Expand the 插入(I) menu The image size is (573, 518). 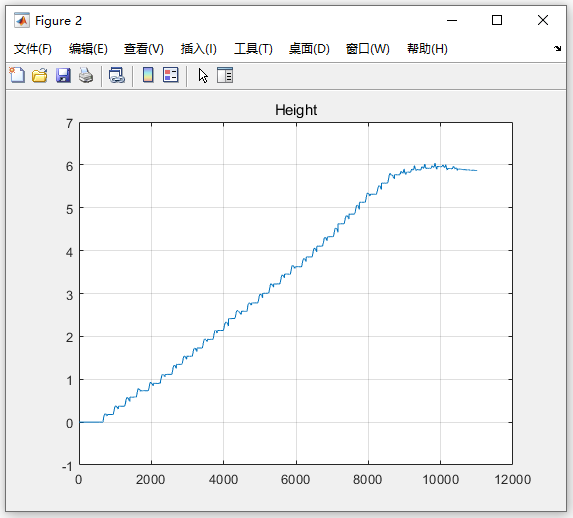click(199, 49)
